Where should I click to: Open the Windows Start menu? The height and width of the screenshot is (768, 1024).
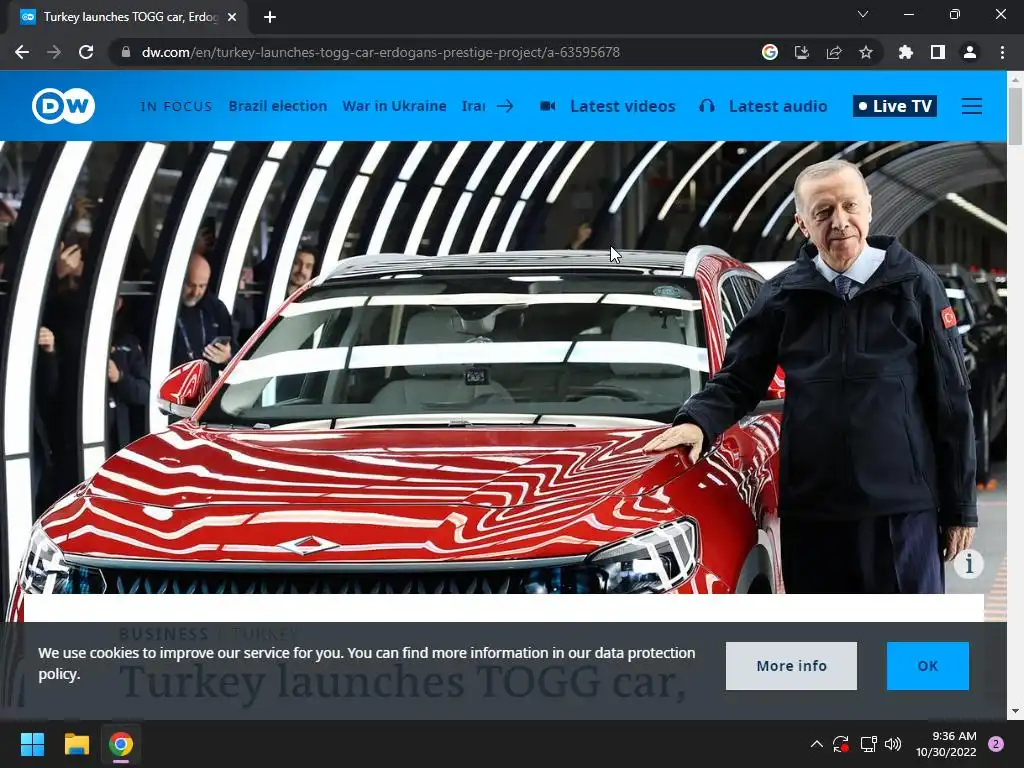[x=32, y=744]
